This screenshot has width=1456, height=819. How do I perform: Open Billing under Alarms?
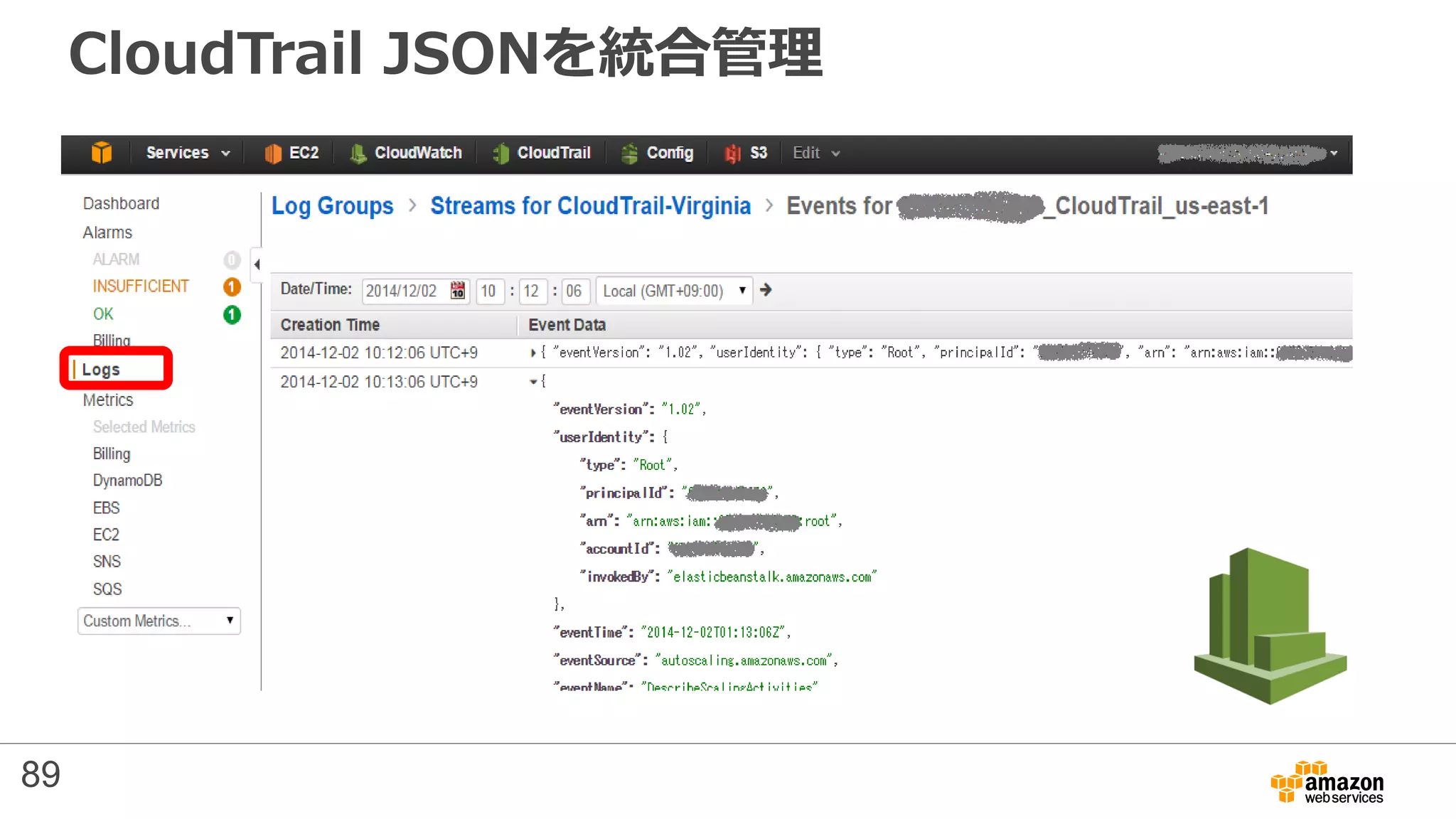[x=112, y=341]
